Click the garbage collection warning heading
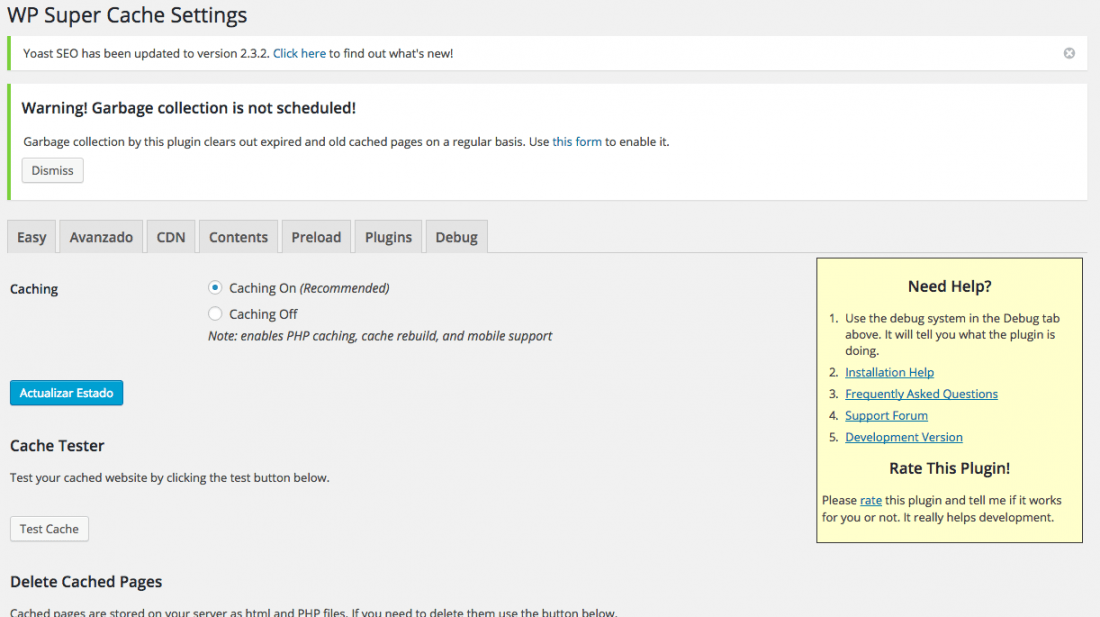The width and height of the screenshot is (1100, 617). [x=189, y=108]
